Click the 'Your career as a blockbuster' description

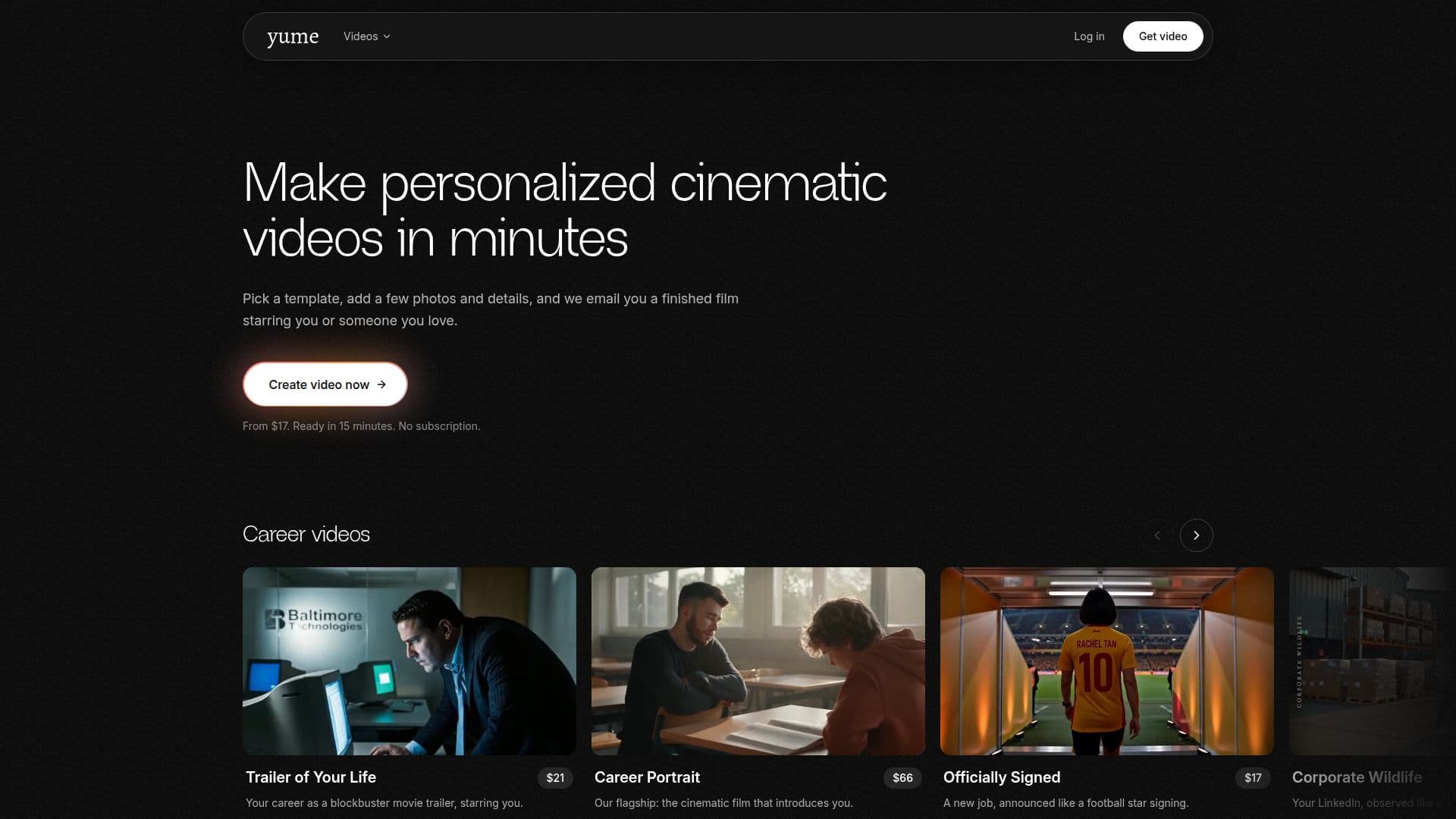coord(384,803)
